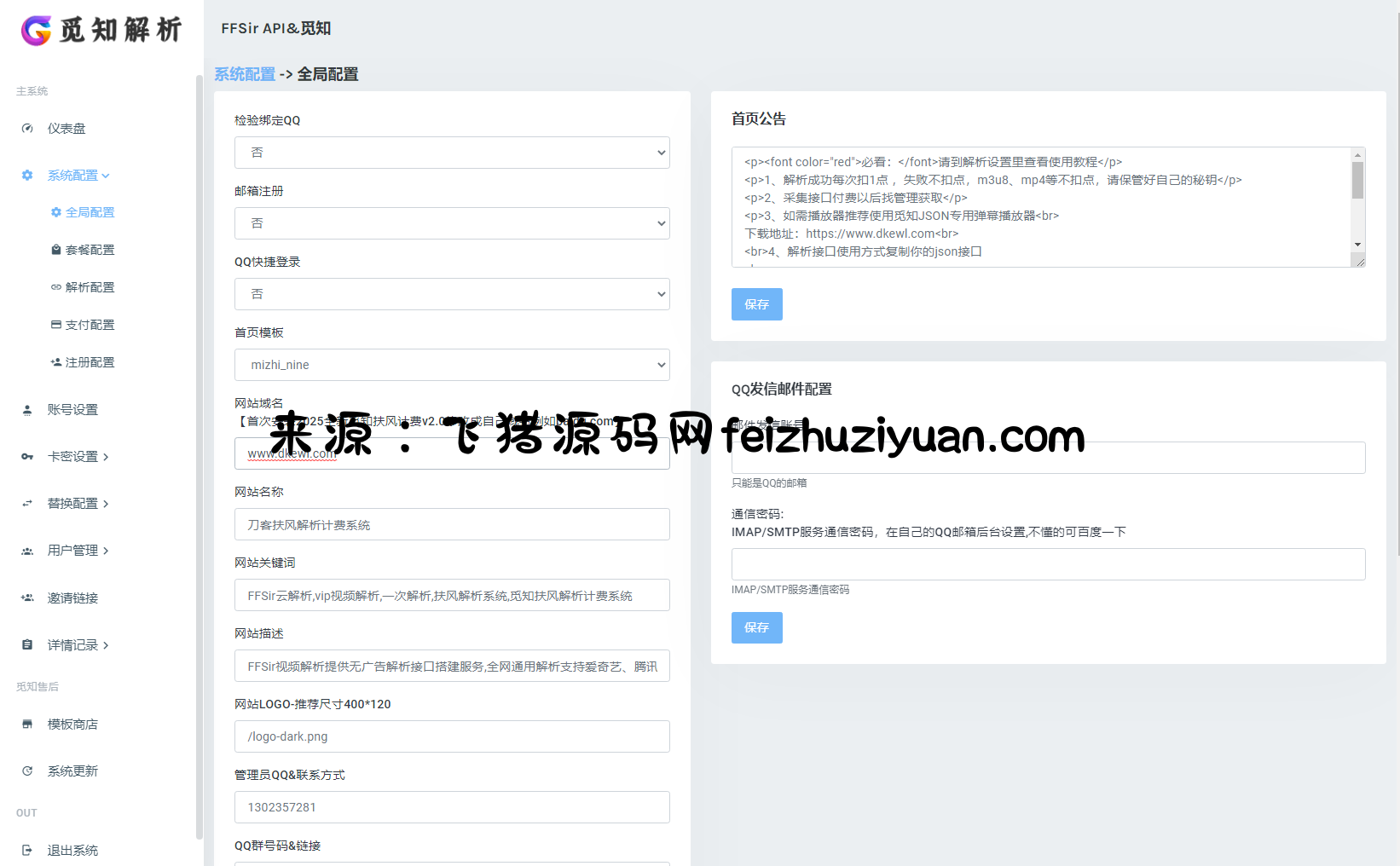
Task: Click the dashboard gauge icon
Action: 27,129
